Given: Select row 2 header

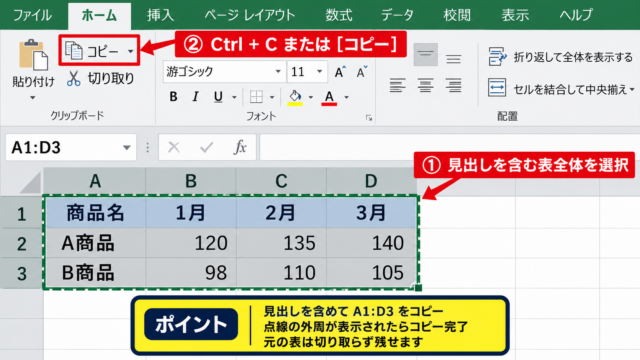Looking at the screenshot, I should (22, 244).
